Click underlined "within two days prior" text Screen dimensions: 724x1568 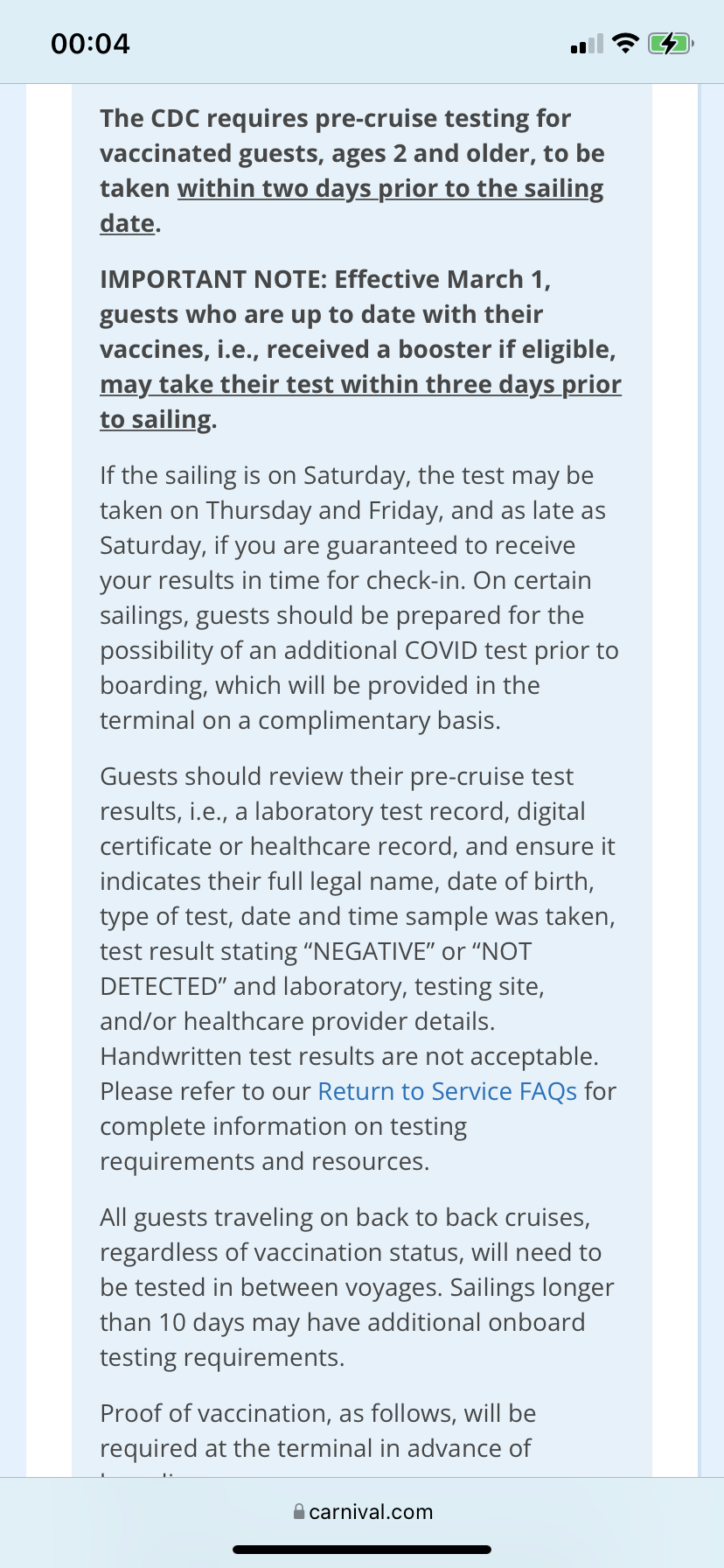[x=319, y=189]
